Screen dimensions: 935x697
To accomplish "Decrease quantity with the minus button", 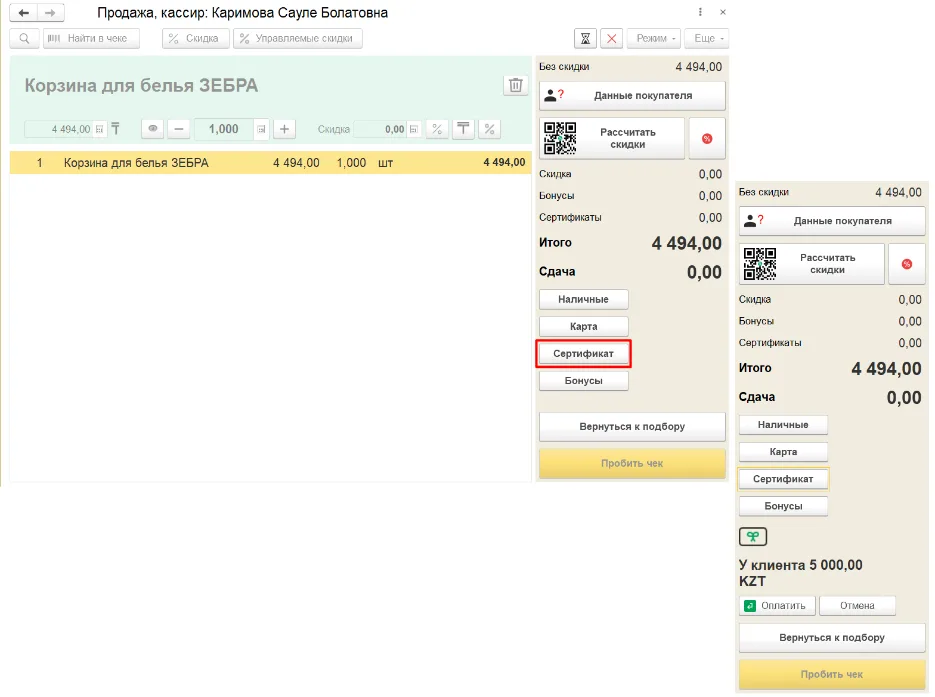I will [x=179, y=129].
